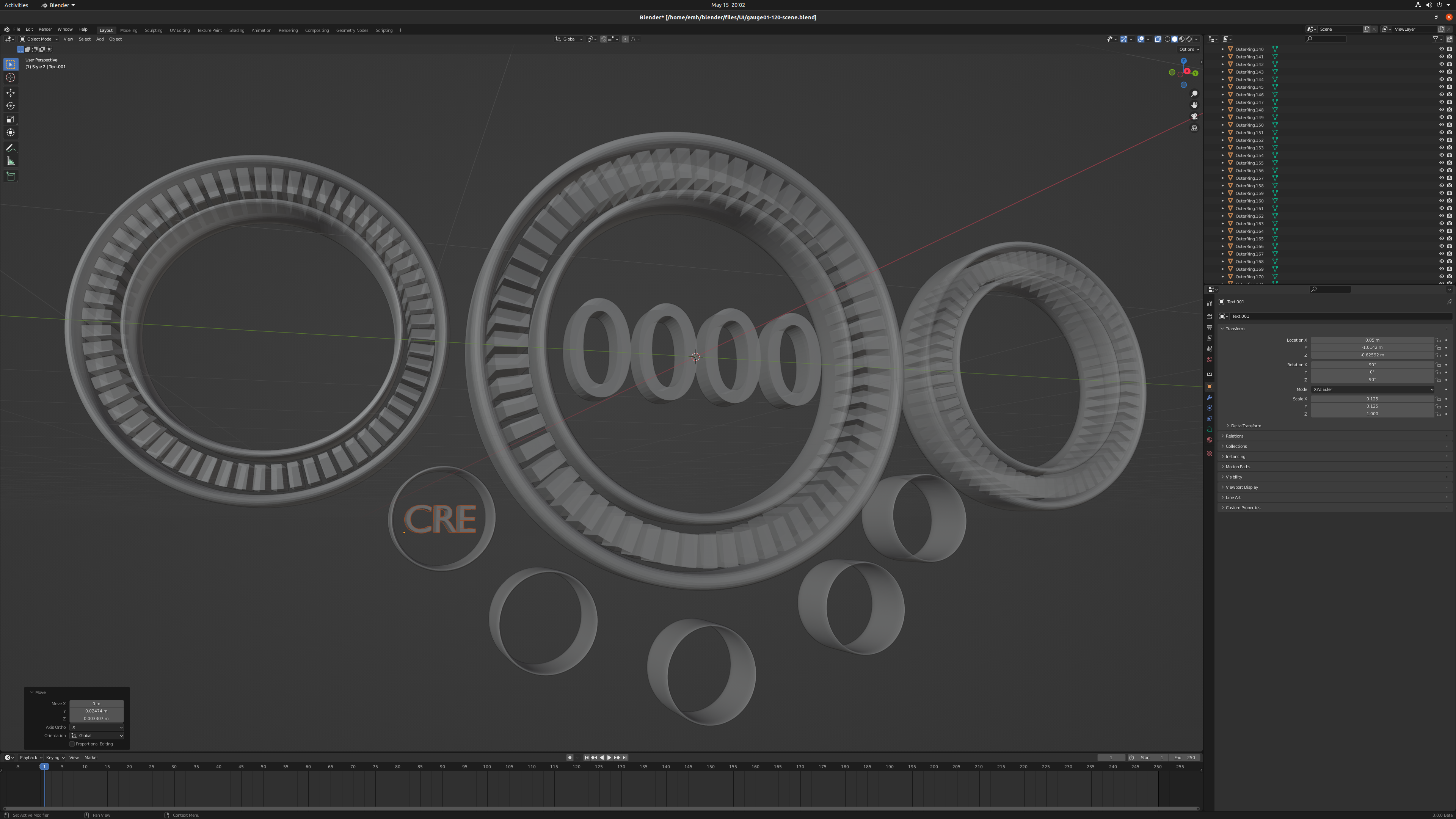
Task: Open Axis Ortho X dropdown in Move panel
Action: 97,728
